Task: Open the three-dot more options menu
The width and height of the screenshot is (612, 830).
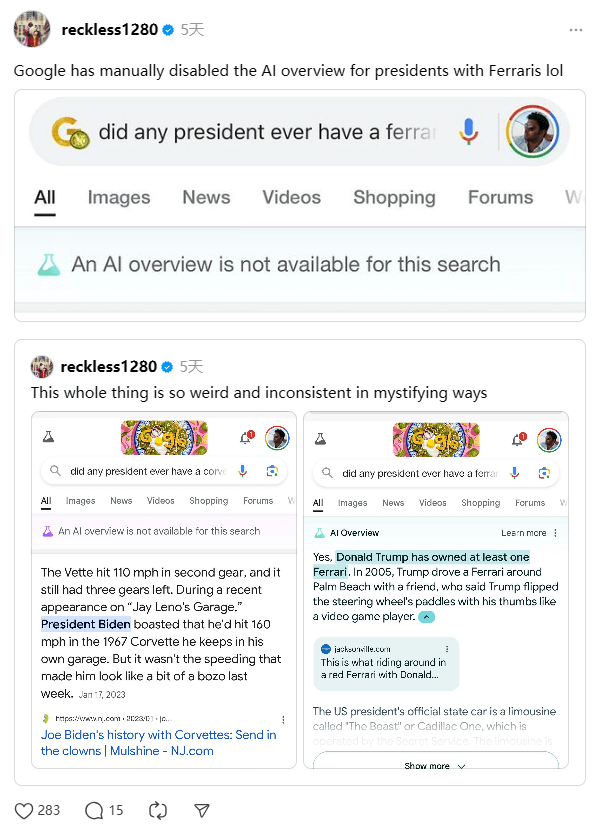Action: click(575, 30)
